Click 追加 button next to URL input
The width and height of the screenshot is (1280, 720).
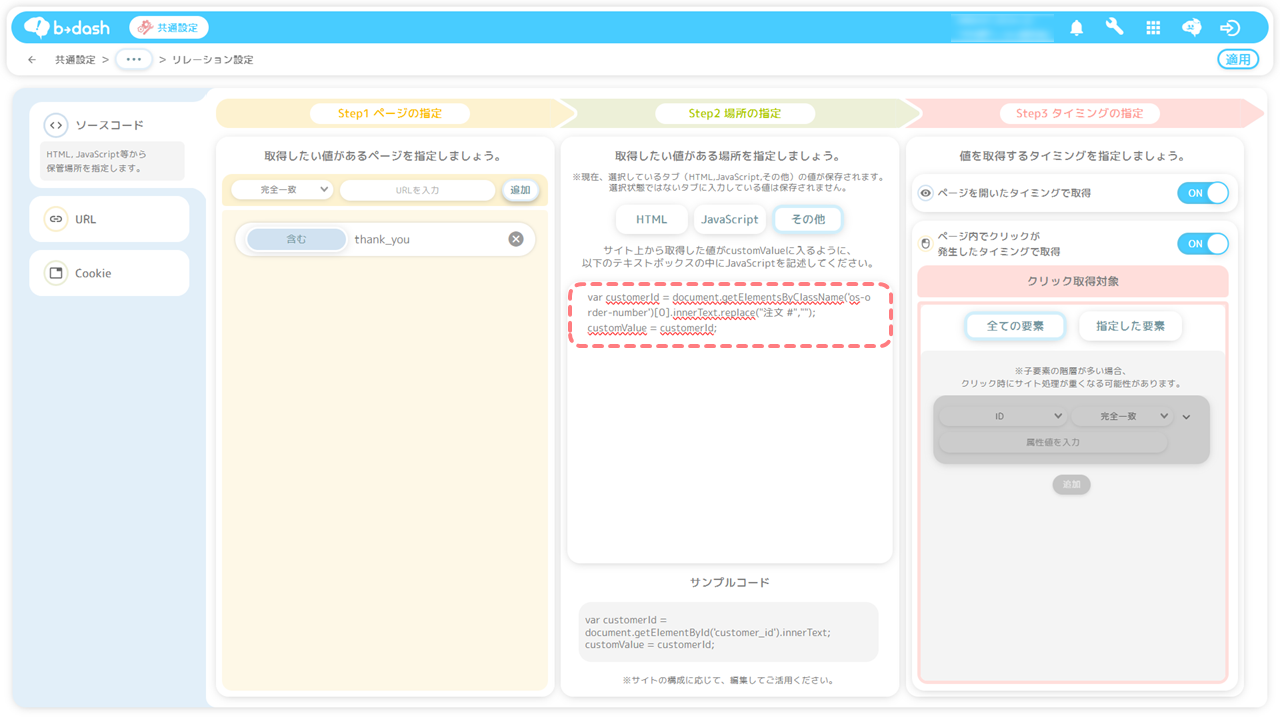(x=520, y=190)
